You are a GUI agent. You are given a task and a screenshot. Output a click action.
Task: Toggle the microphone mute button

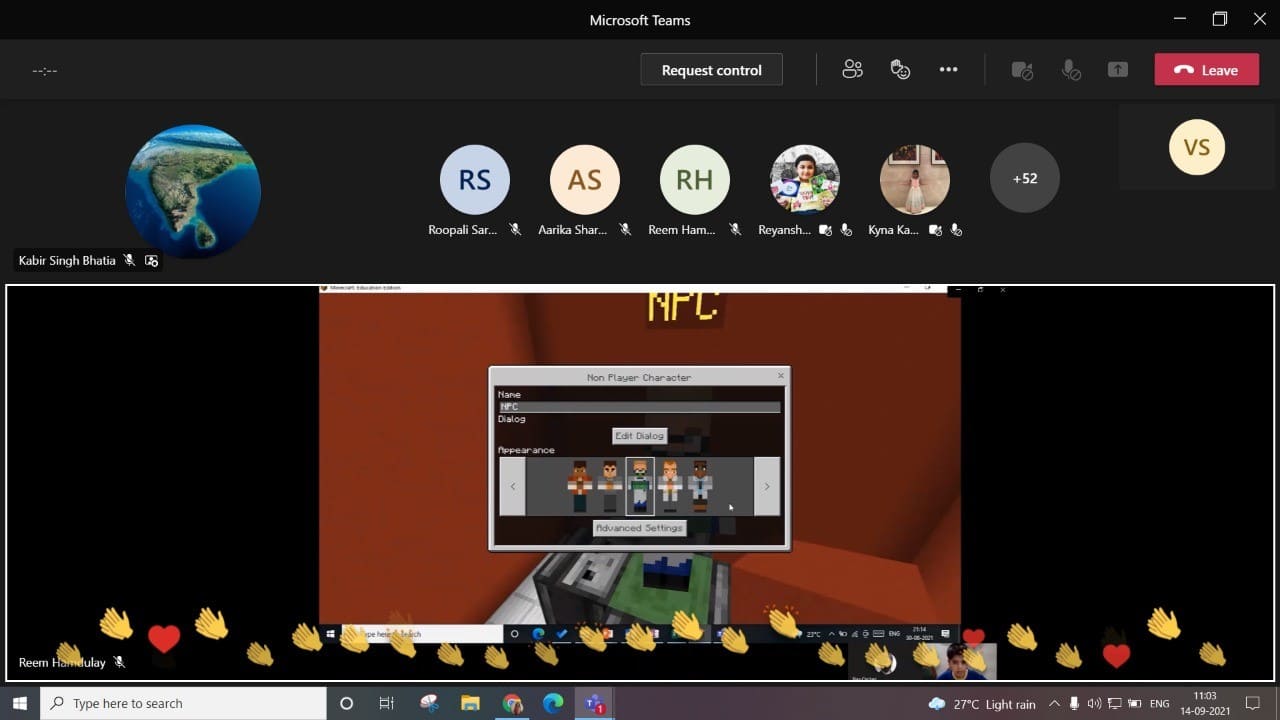click(1070, 70)
